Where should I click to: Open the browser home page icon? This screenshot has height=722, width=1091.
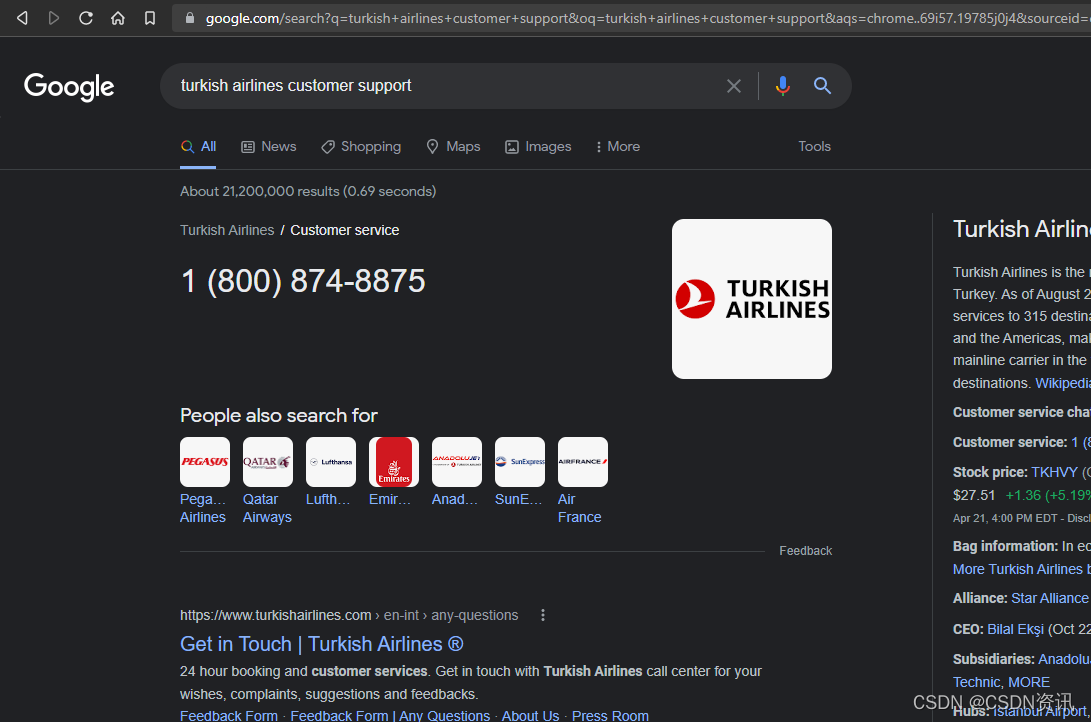click(x=118, y=18)
